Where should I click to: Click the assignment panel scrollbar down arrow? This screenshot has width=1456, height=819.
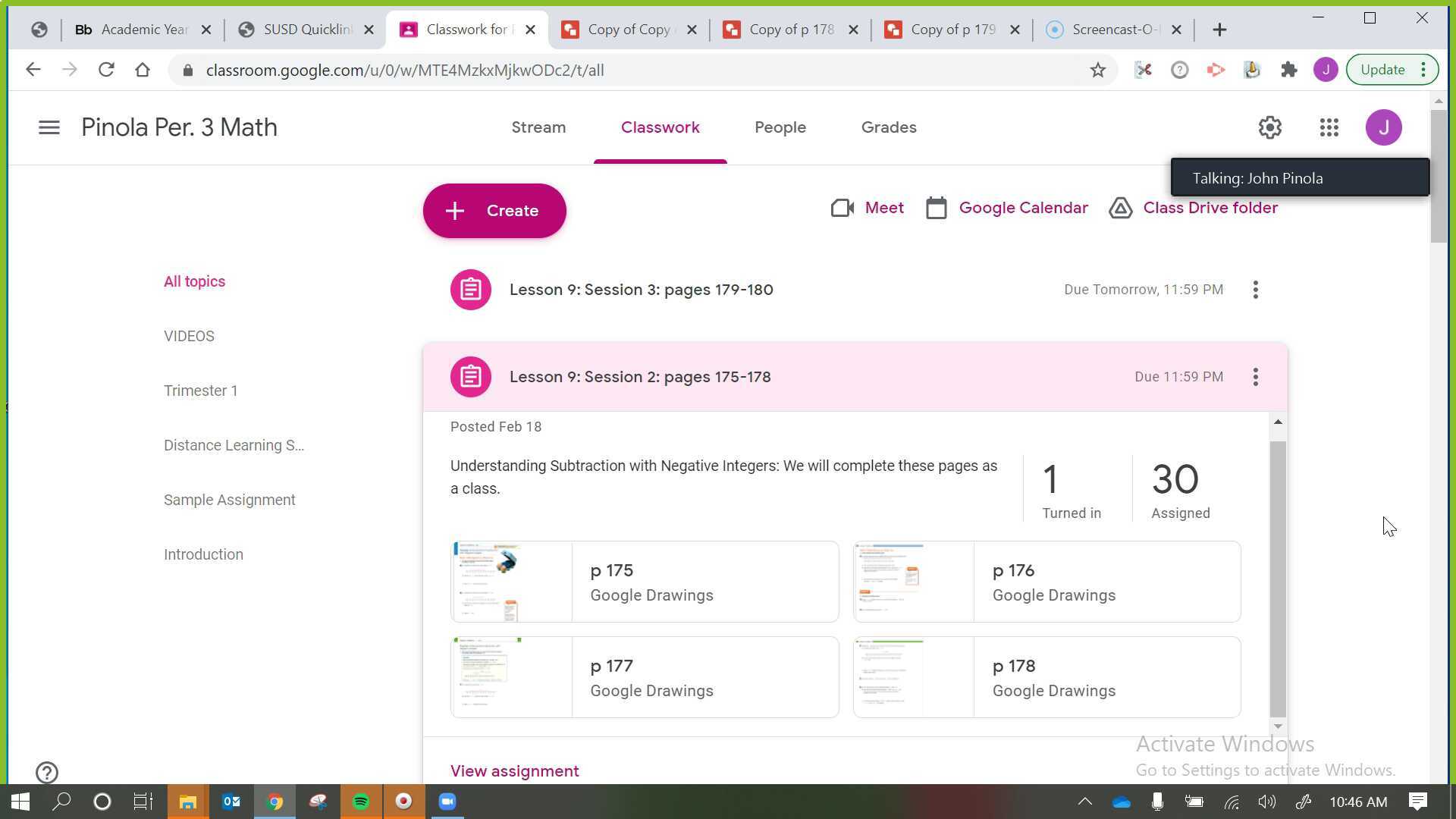click(1278, 726)
